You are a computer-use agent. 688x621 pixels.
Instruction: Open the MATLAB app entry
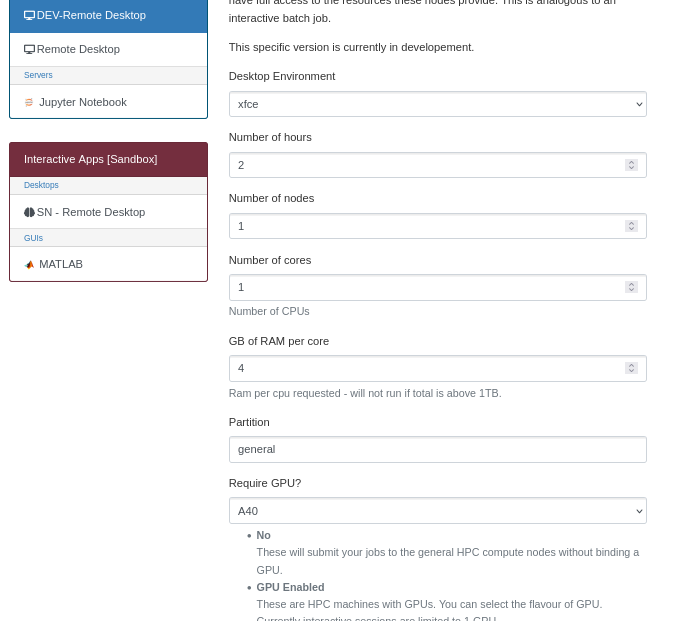click(x=108, y=264)
